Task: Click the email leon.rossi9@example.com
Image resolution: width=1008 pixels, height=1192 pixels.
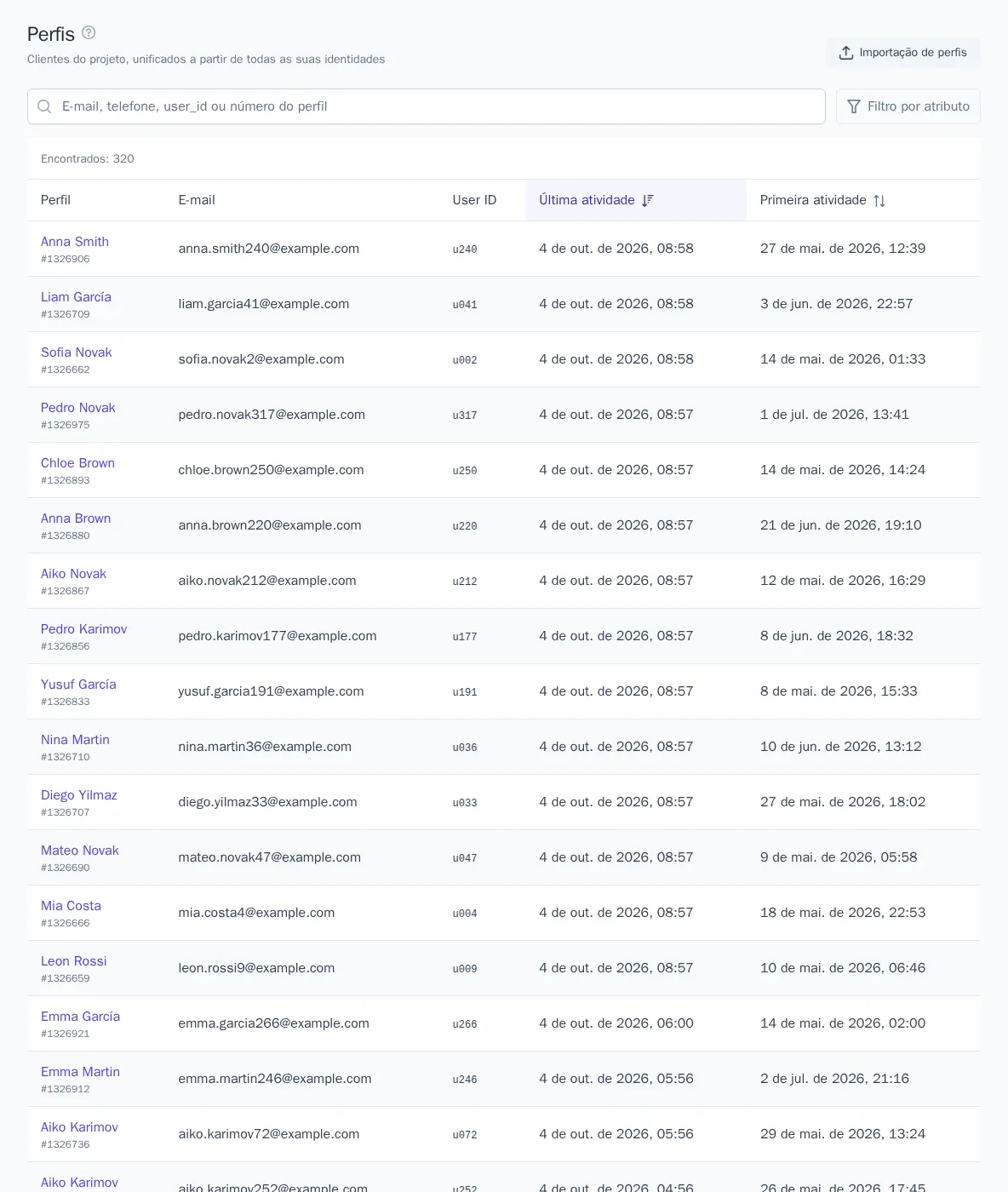Action: click(256, 968)
